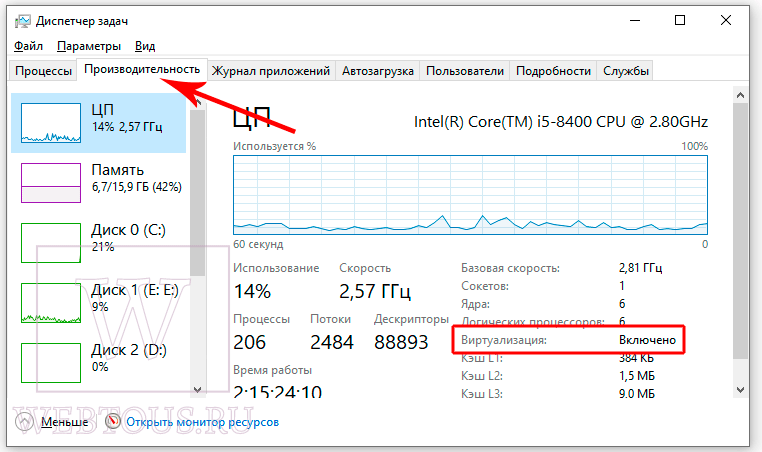Viewport: 762px width, 452px height.
Task: Click the Task Manager title bar icon
Action: (x=22, y=21)
